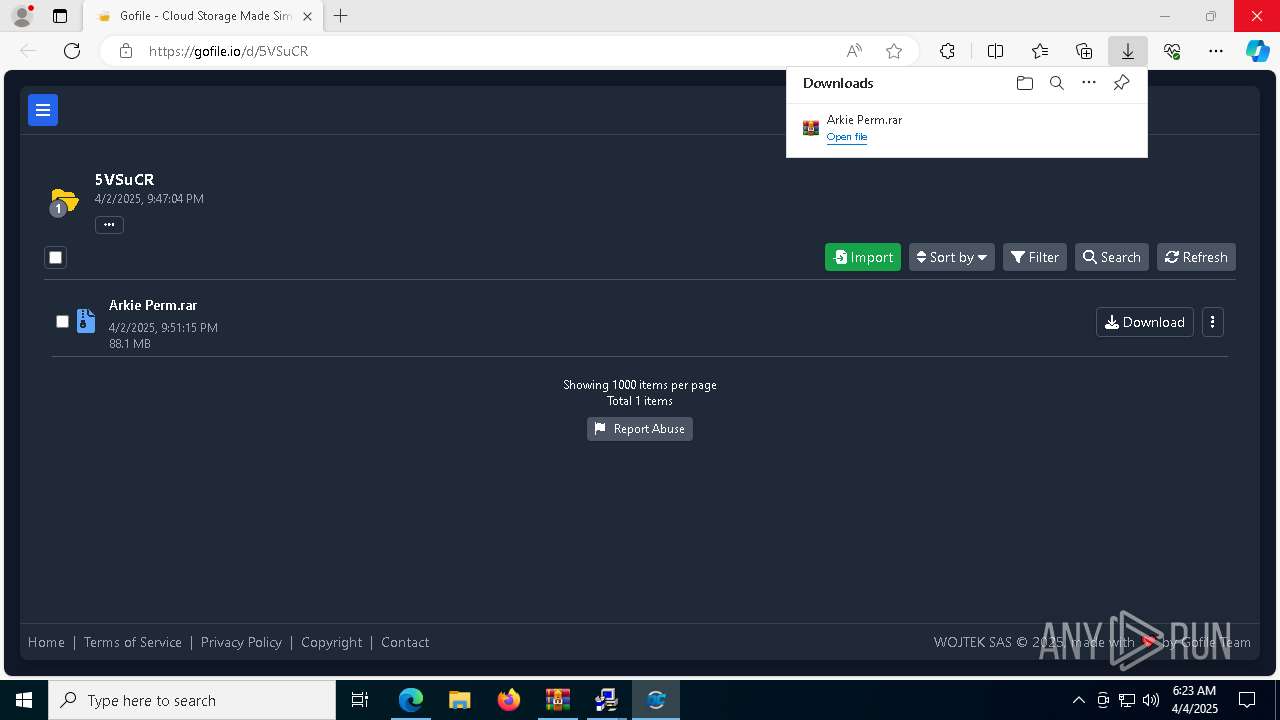Screen dimensions: 1280x720
Task: Click the Arkie Perm.rar file name
Action: (153, 305)
